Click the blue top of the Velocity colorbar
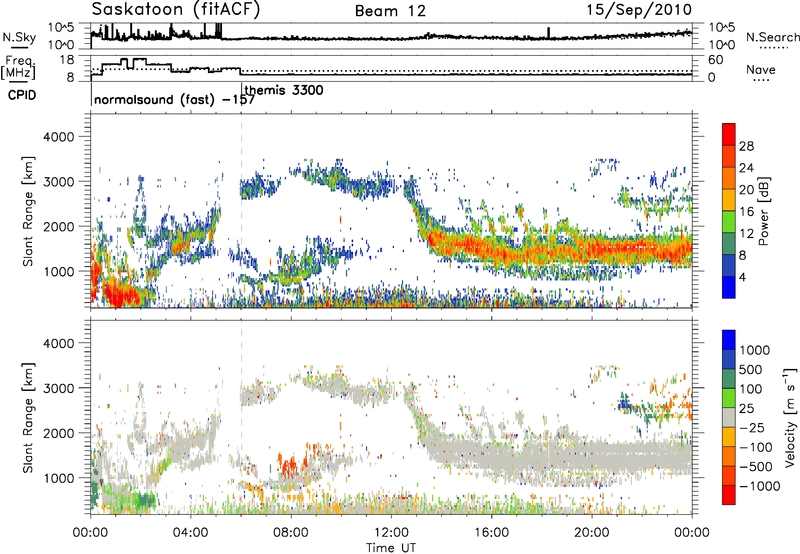 pyautogui.click(x=729, y=339)
